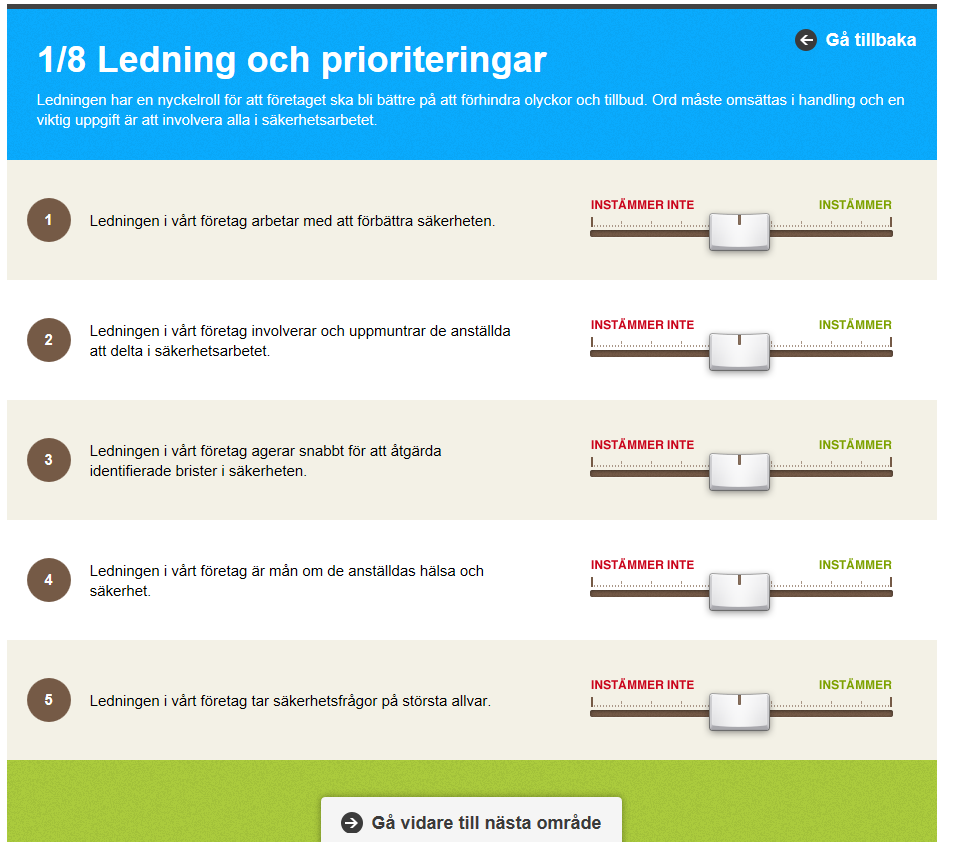Click INSTÄMMER label on question 1 slider
The image size is (962, 842).
tap(855, 205)
